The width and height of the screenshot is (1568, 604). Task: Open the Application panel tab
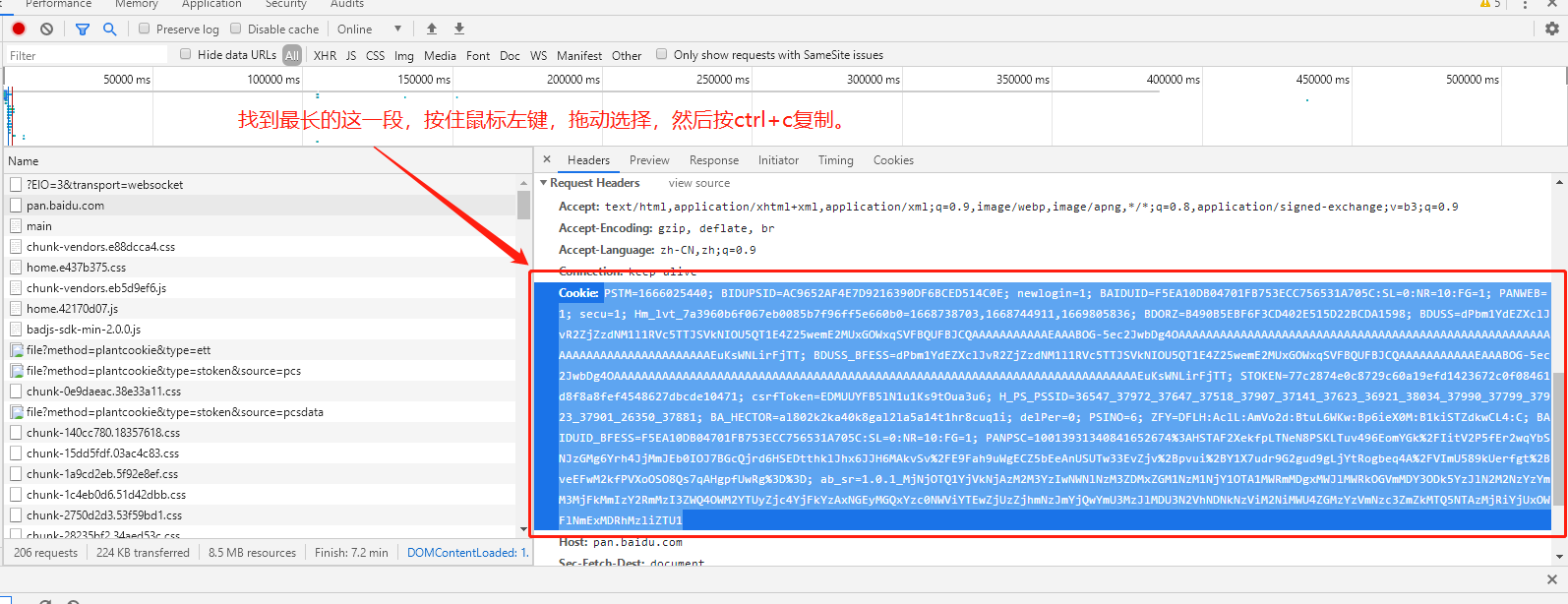point(211,4)
